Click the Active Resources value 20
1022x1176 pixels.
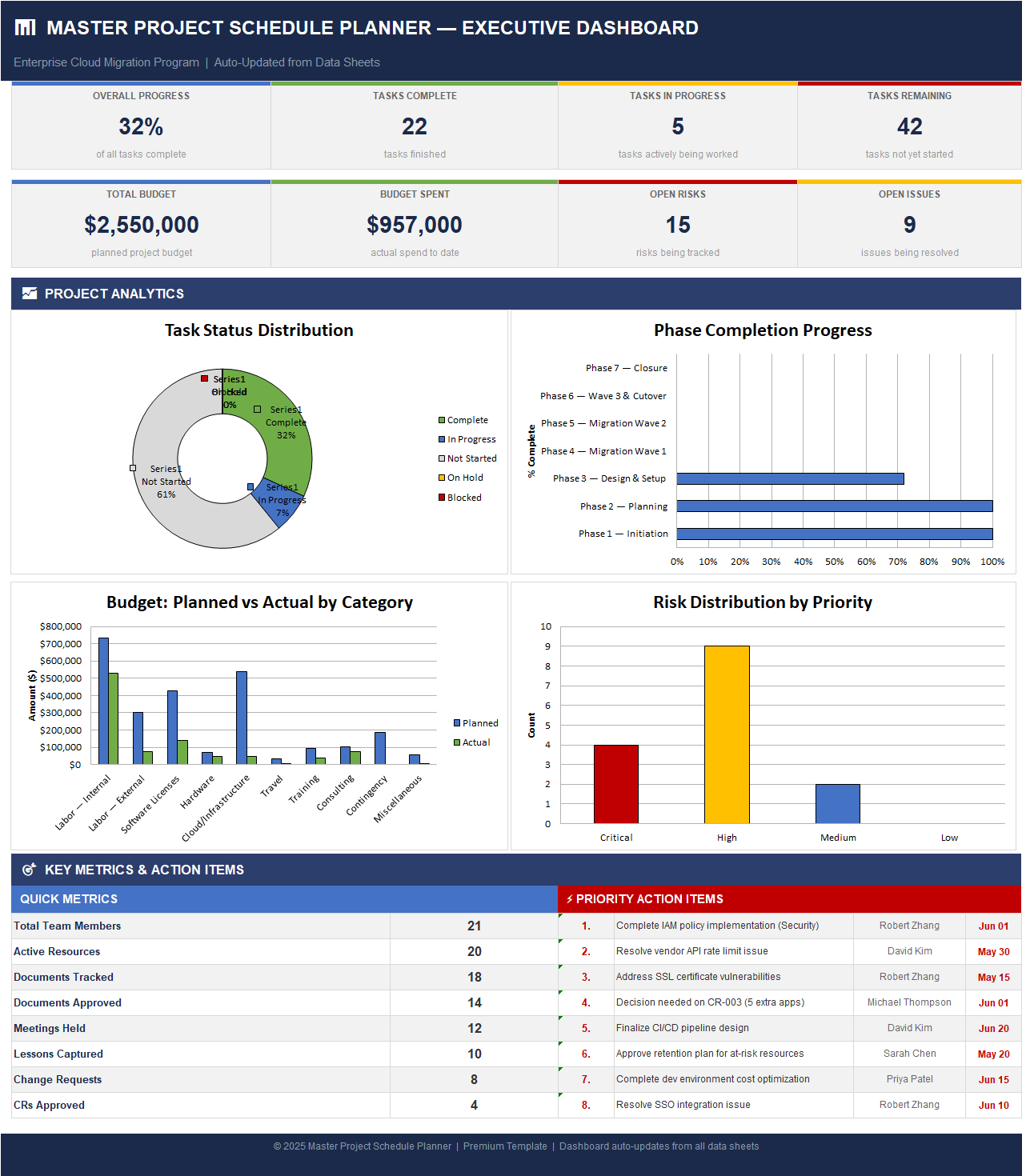pyautogui.click(x=475, y=951)
